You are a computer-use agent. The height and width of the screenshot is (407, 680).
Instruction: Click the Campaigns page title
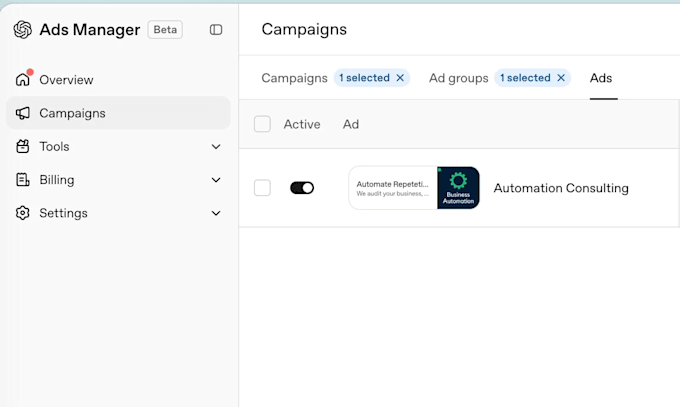pos(304,30)
